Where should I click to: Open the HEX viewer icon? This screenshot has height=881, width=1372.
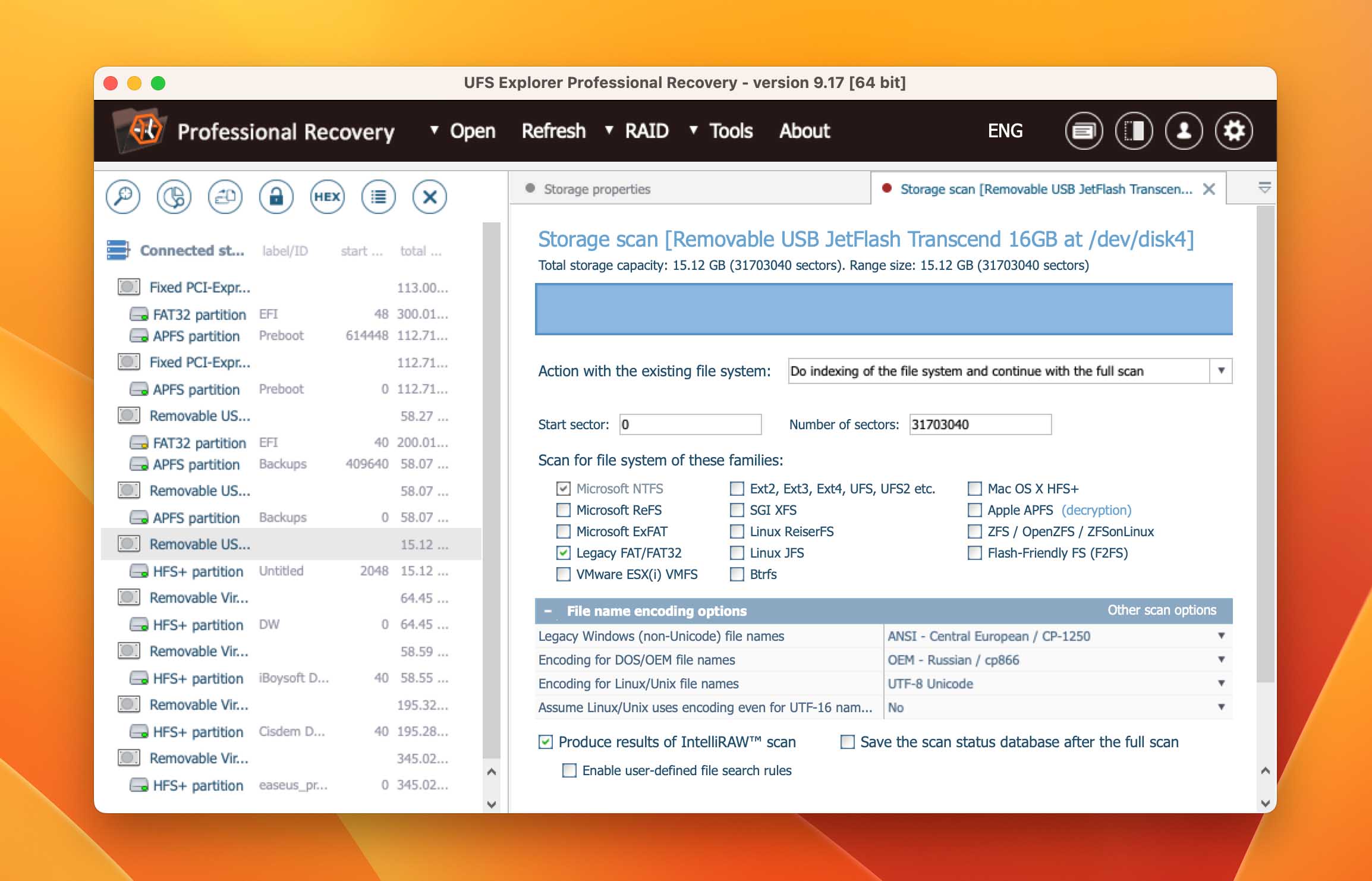tap(328, 197)
